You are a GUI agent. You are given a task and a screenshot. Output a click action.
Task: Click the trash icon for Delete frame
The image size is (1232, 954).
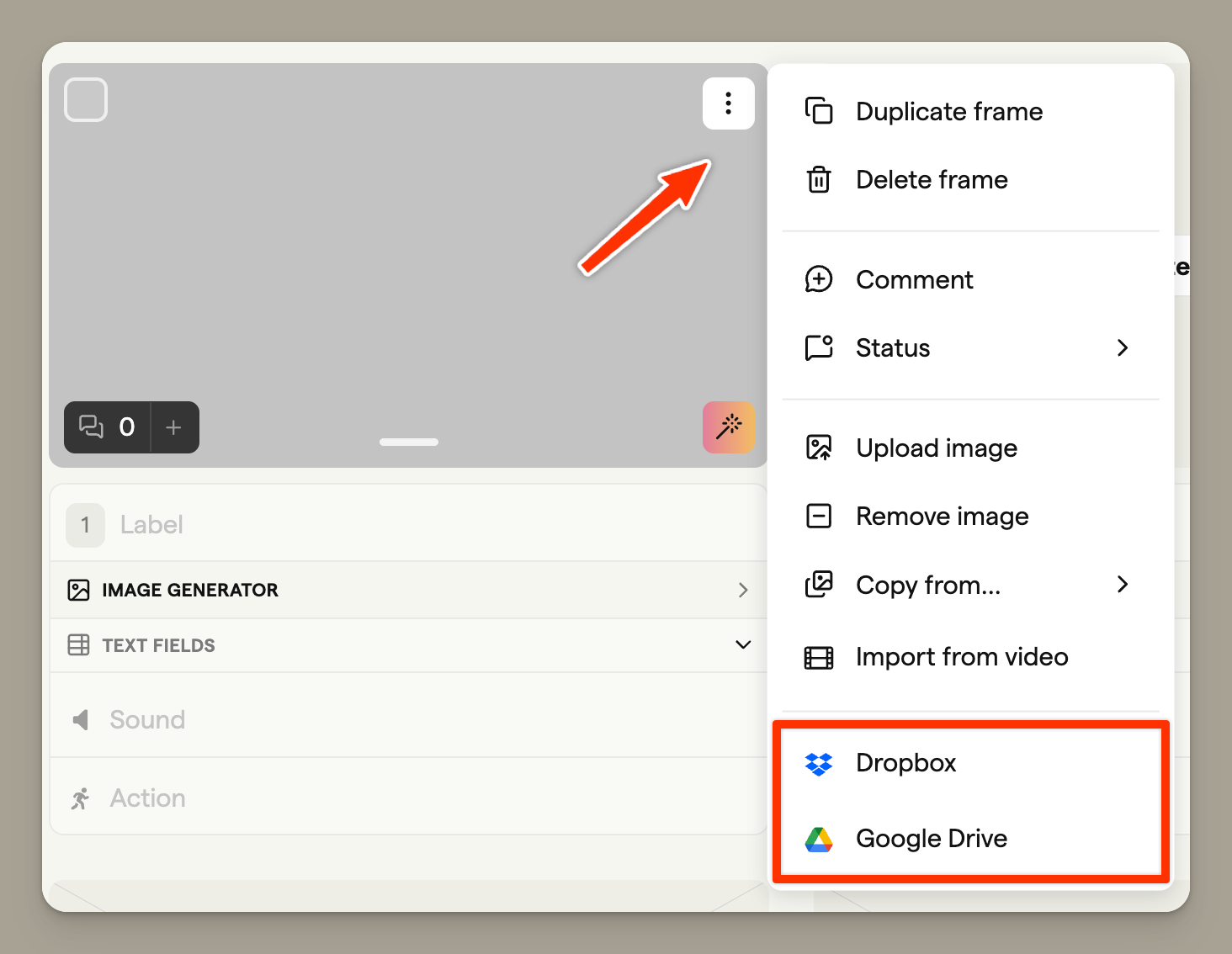pos(818,180)
